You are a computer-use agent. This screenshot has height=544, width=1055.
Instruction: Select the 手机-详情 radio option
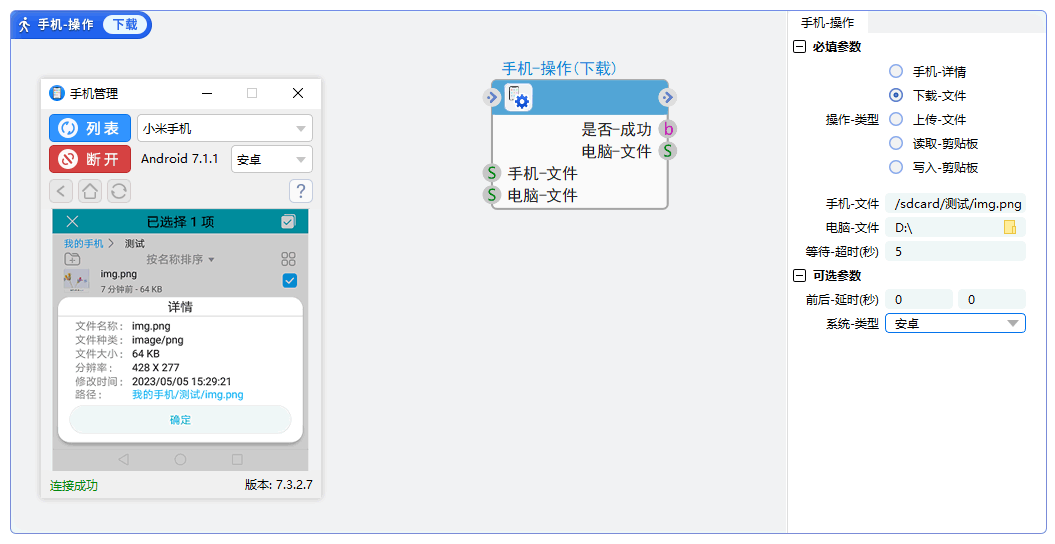pos(896,72)
